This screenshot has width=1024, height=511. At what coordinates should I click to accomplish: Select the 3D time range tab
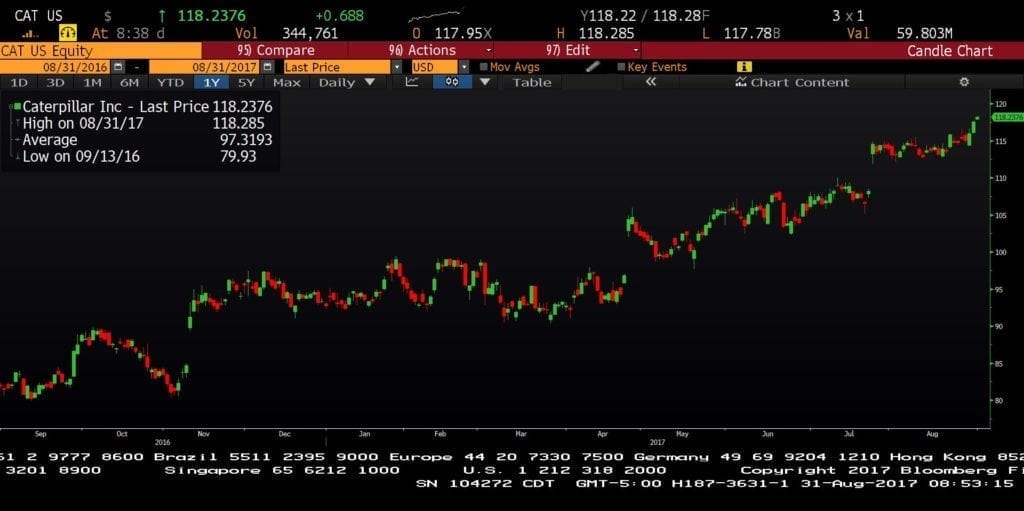pos(56,82)
